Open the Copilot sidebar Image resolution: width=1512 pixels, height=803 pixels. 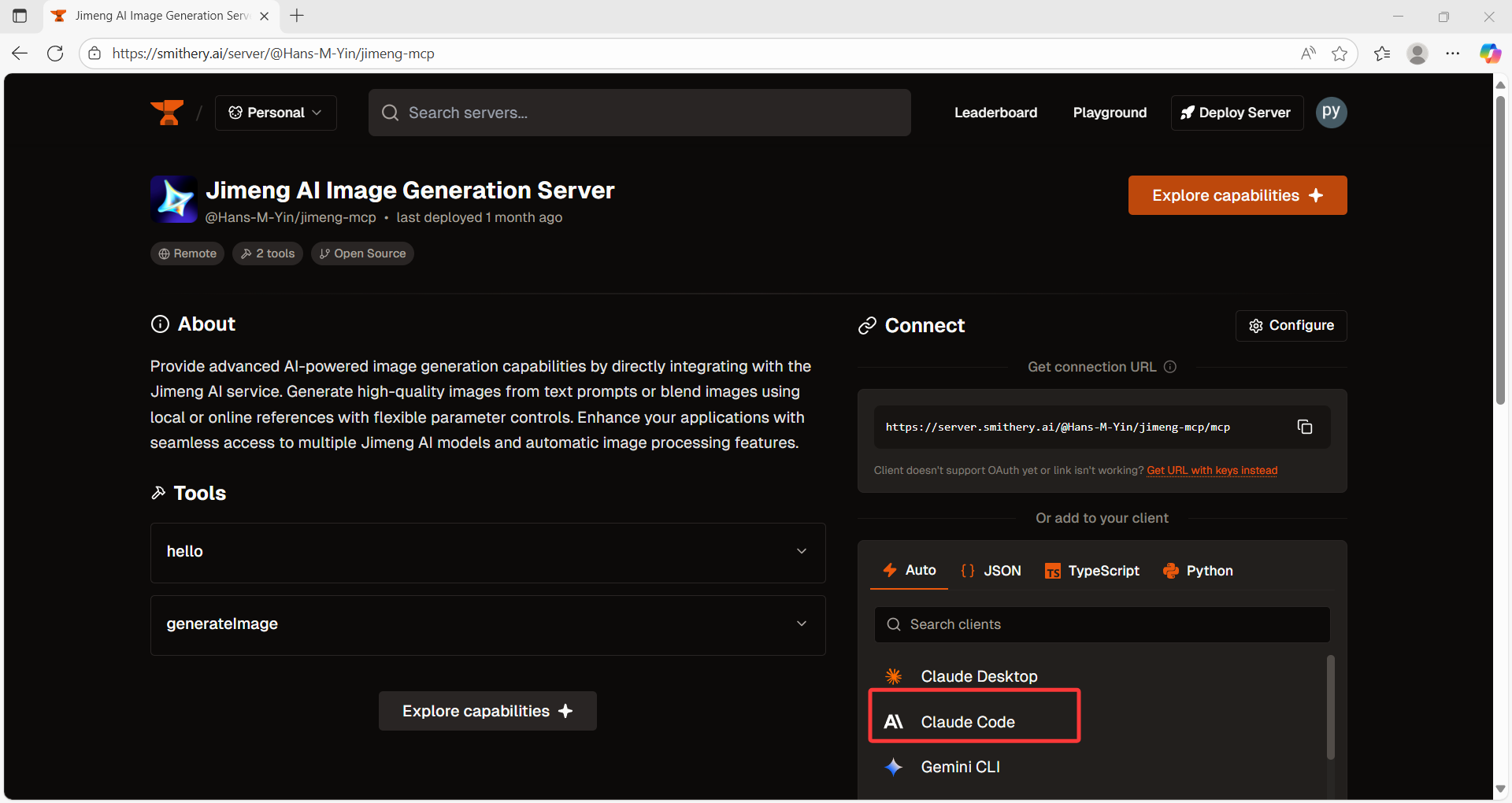[x=1490, y=54]
